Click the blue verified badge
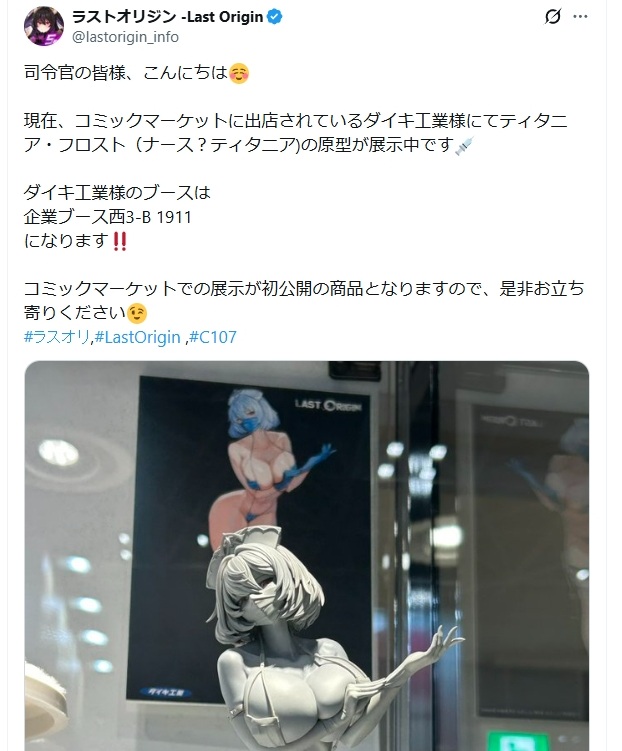This screenshot has width=622, height=751. coord(274,17)
